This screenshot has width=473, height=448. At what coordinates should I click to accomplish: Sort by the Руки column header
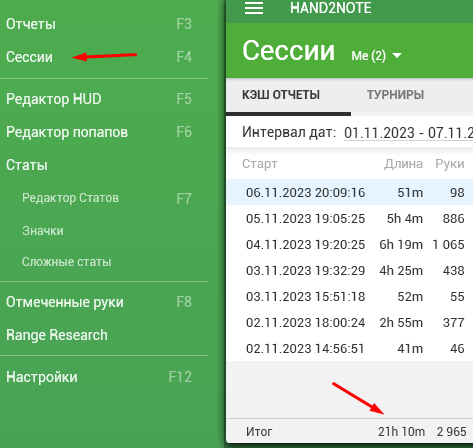point(450,164)
